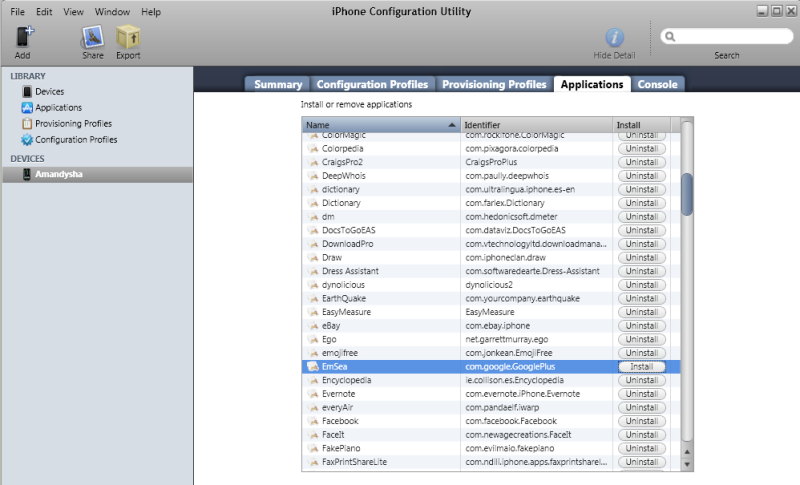Select the dm row name
800x485 pixels.
tap(328, 217)
